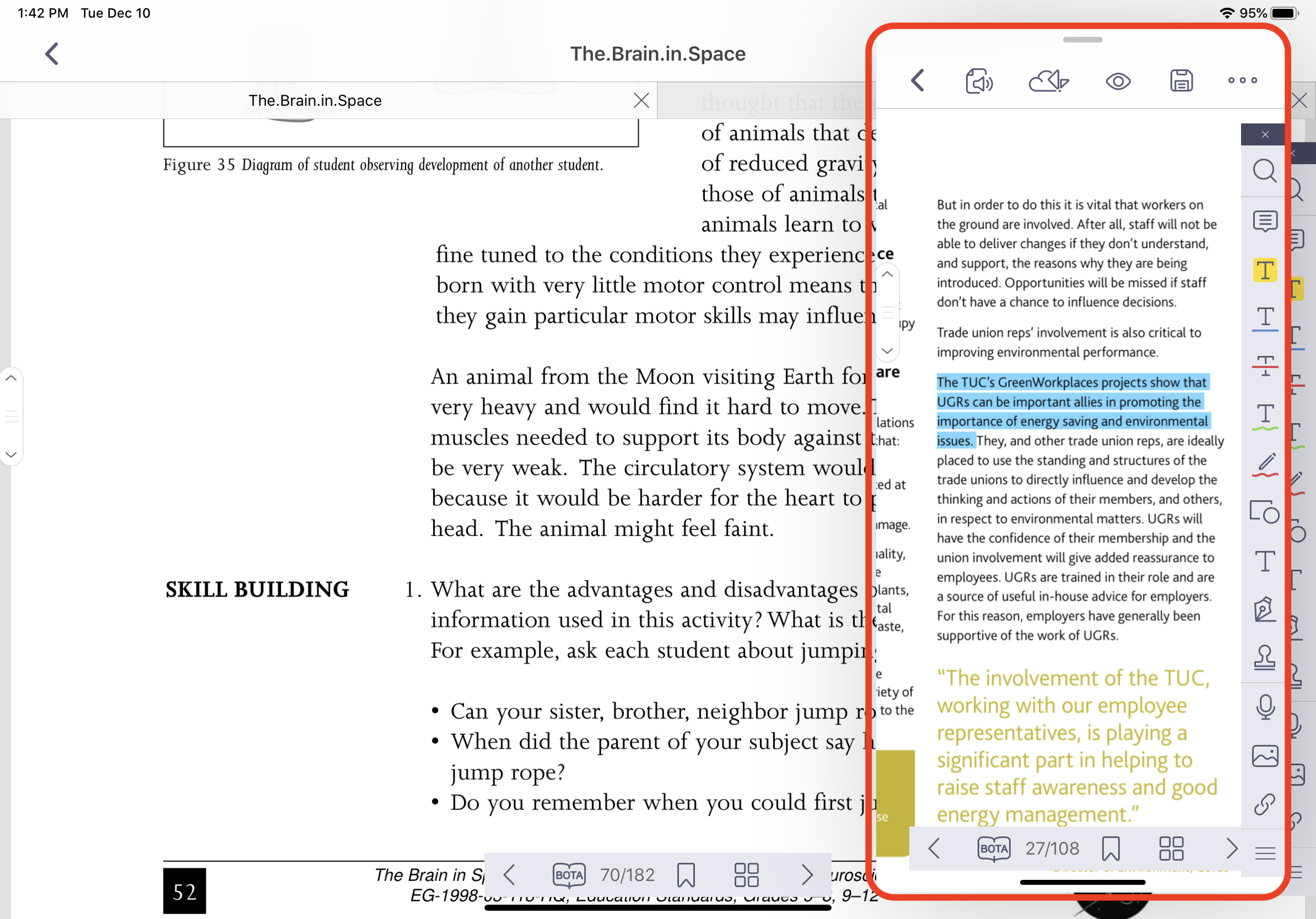The height and width of the screenshot is (919, 1316).
Task: Tap Figure 35 caption in main document
Action: tap(383, 165)
